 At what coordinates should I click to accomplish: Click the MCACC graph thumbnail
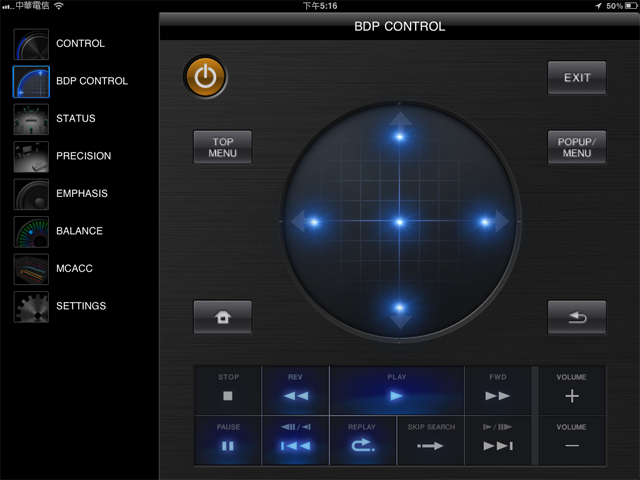[31, 269]
